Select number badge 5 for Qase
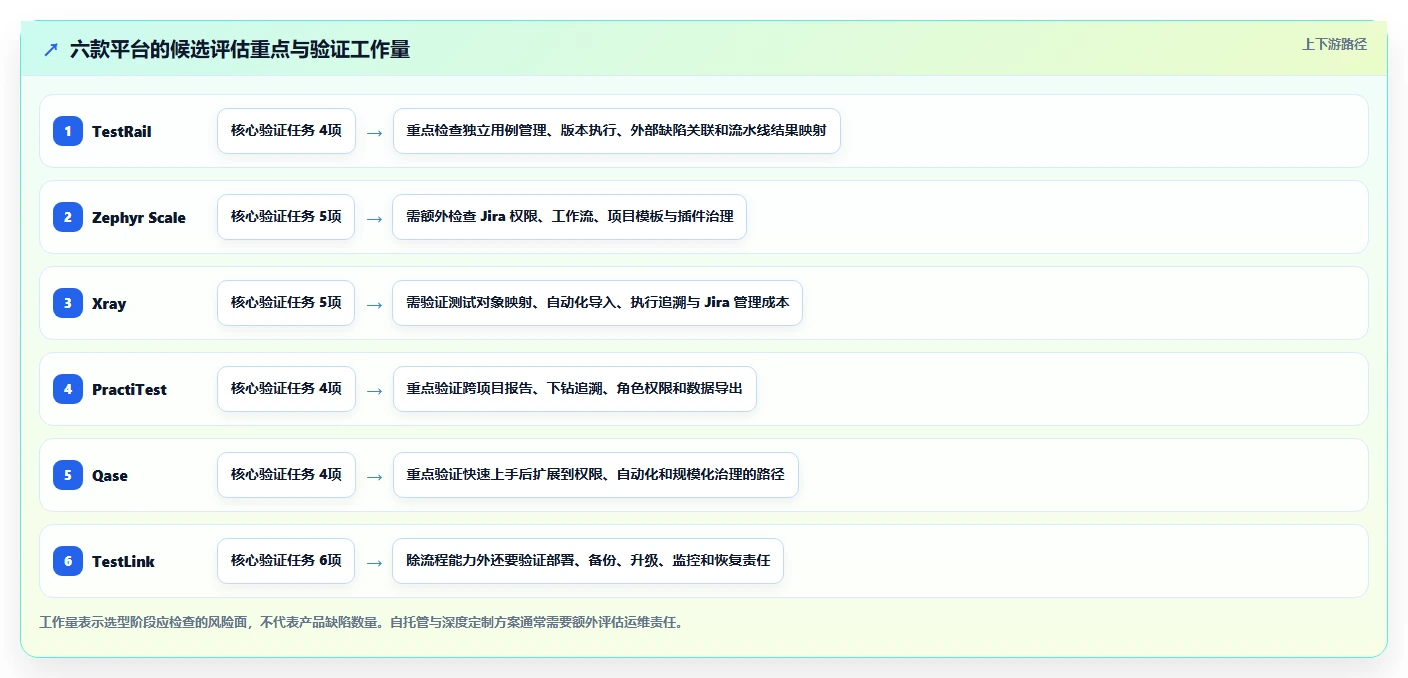The image size is (1408, 678). (x=68, y=475)
